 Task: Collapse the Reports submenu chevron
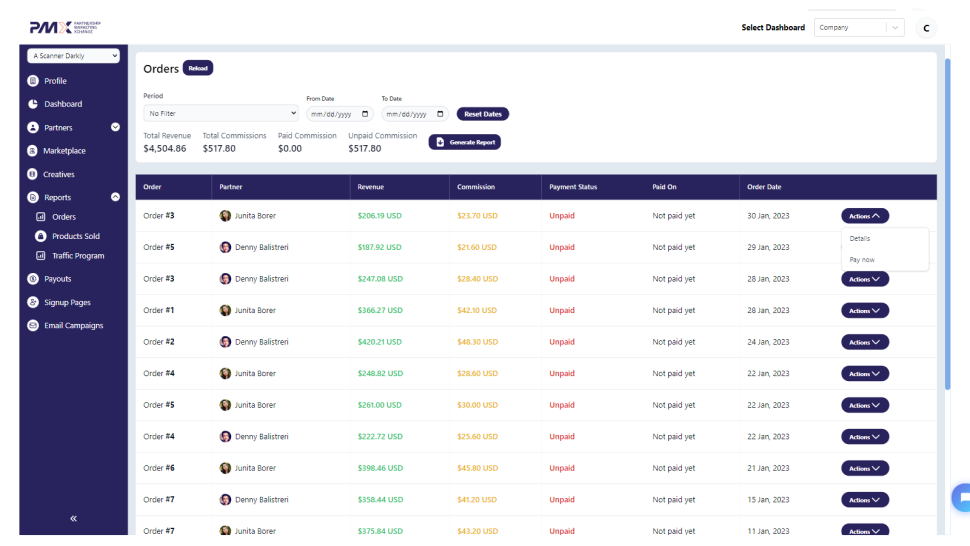click(x=115, y=197)
